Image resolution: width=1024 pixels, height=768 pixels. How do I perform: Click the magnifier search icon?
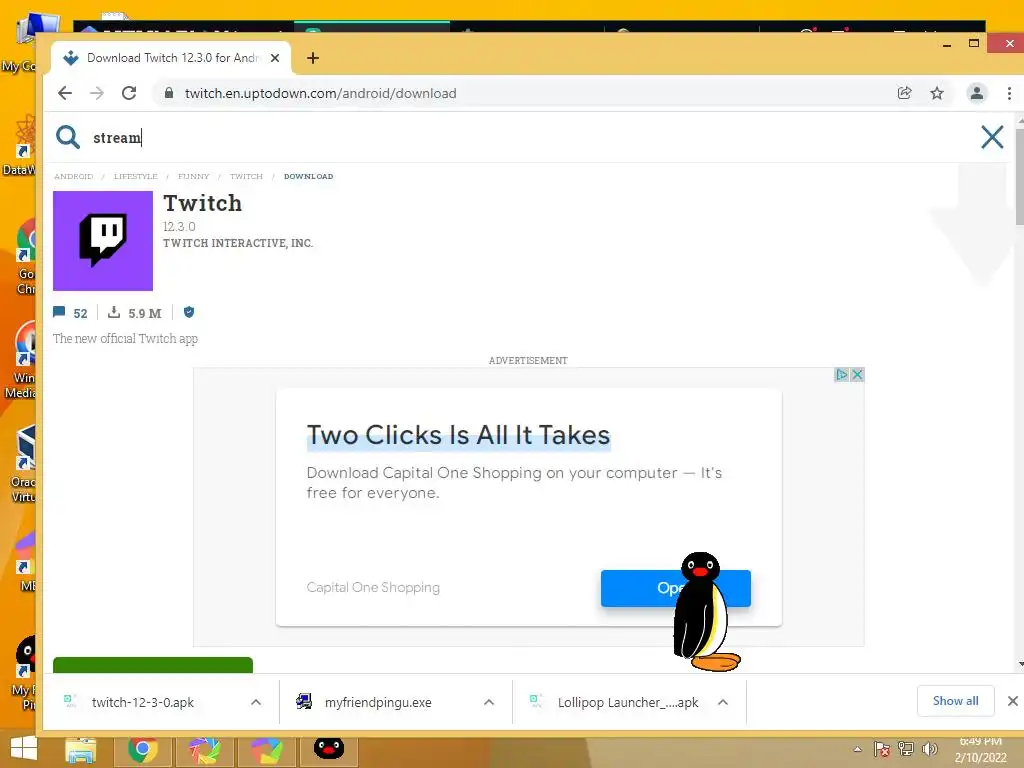click(x=68, y=137)
